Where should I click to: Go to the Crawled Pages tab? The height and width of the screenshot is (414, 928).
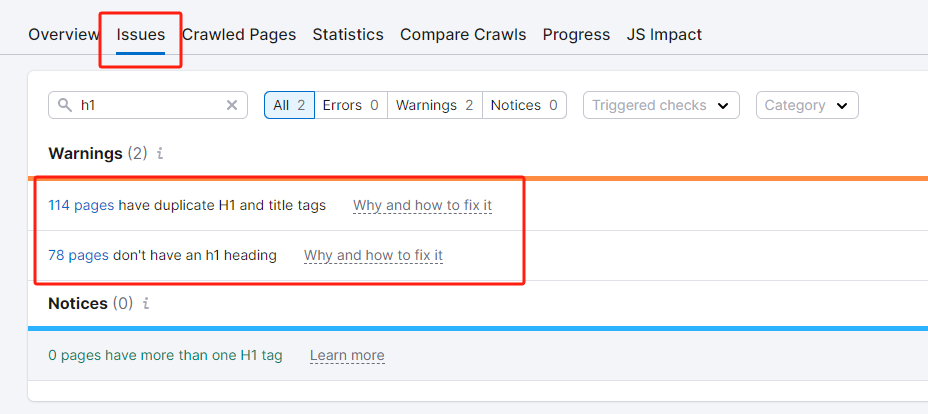pyautogui.click(x=239, y=34)
